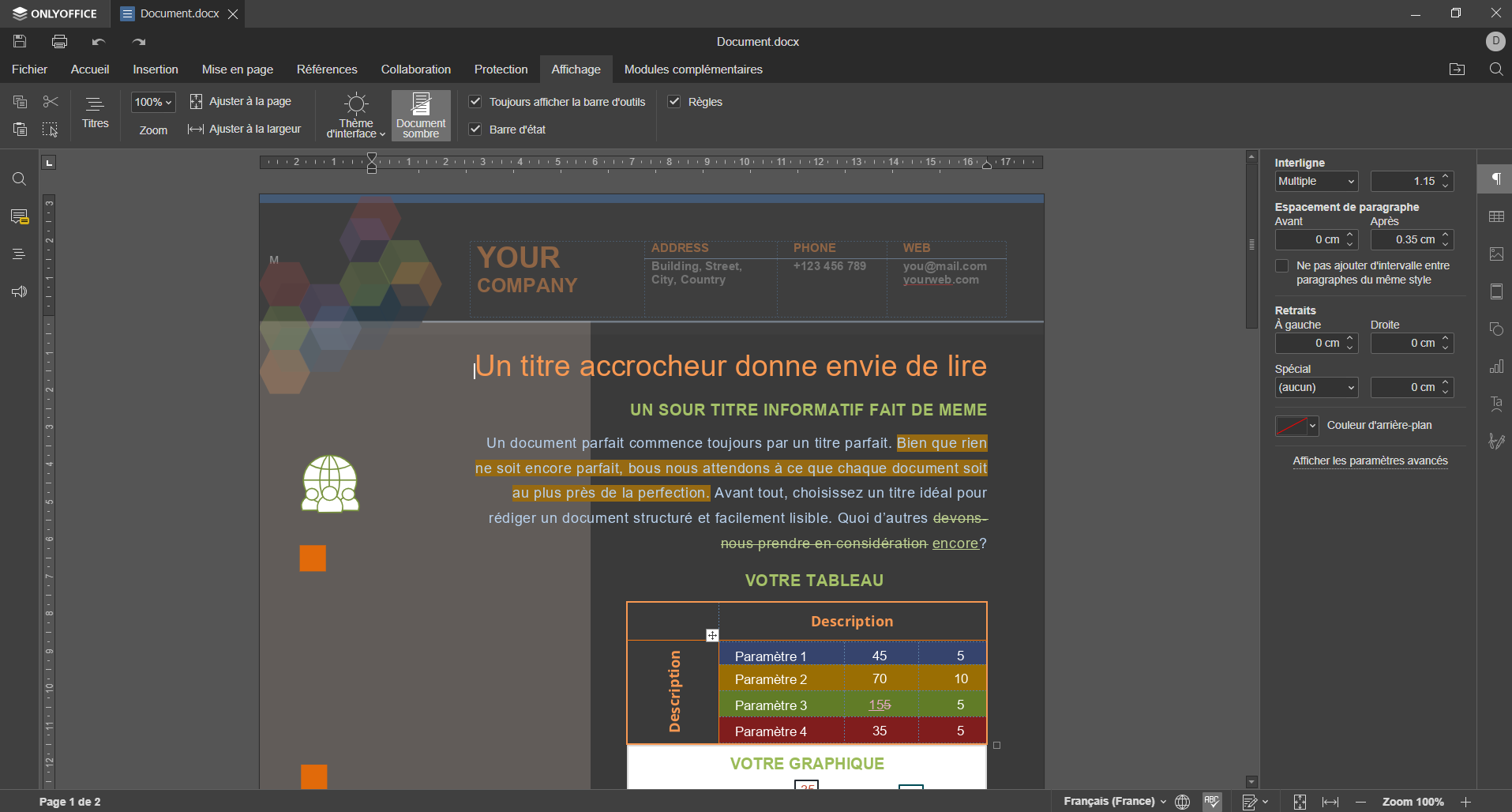Click the Après 0.35 cm spacing field
The height and width of the screenshot is (812, 1512).
pyautogui.click(x=1412, y=239)
